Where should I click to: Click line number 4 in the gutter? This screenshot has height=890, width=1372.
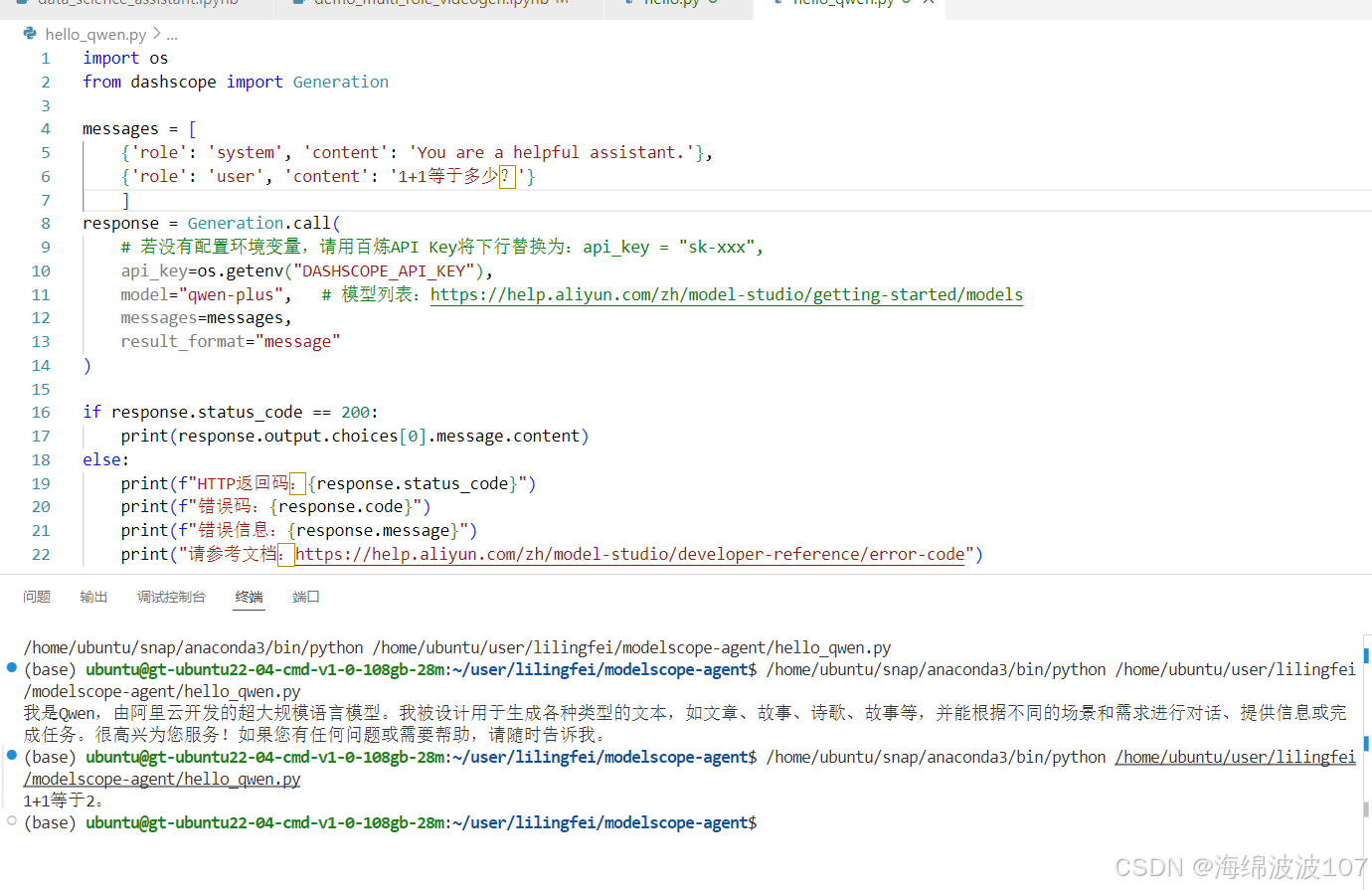click(45, 128)
